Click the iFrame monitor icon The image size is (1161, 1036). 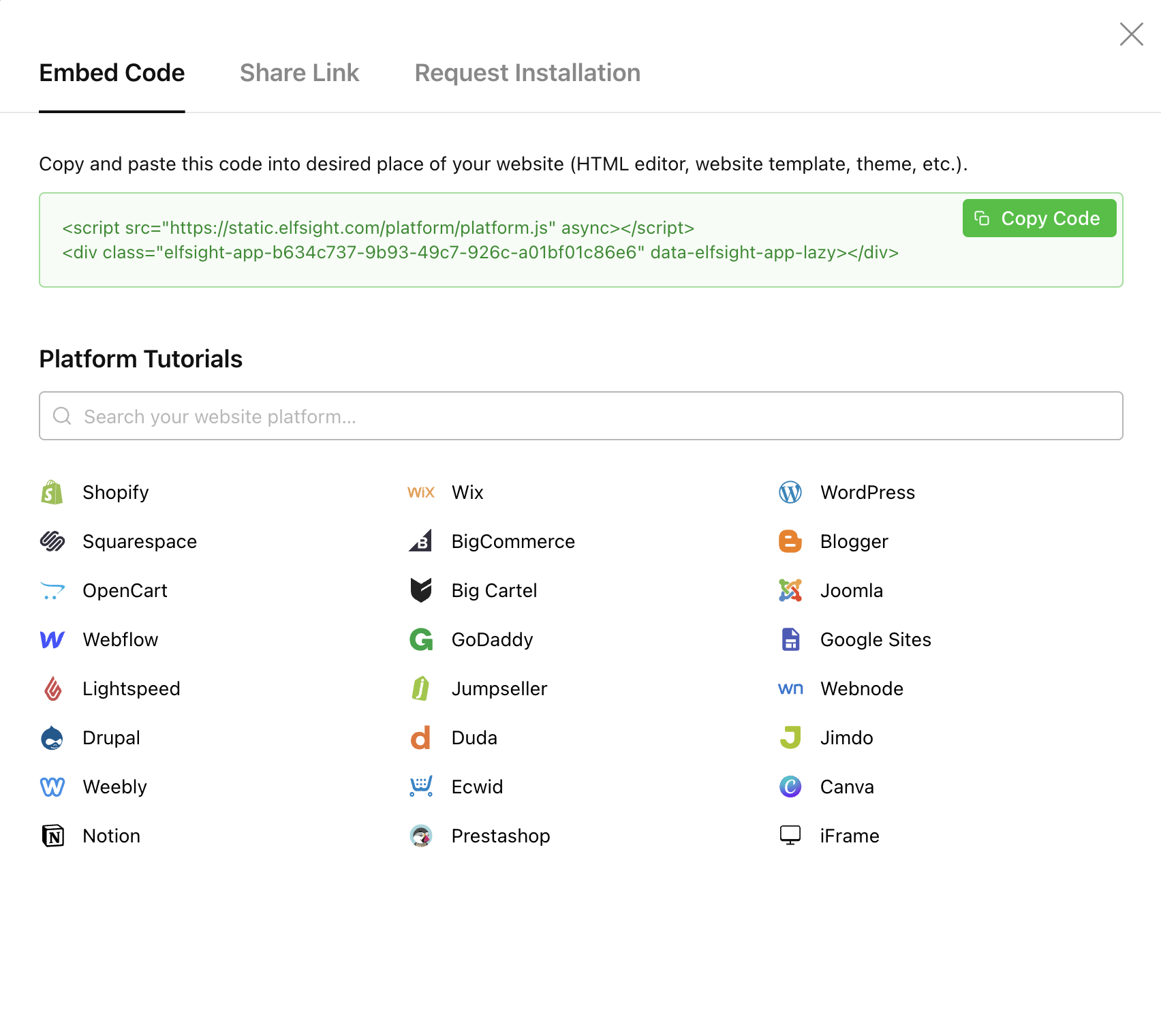click(x=790, y=836)
